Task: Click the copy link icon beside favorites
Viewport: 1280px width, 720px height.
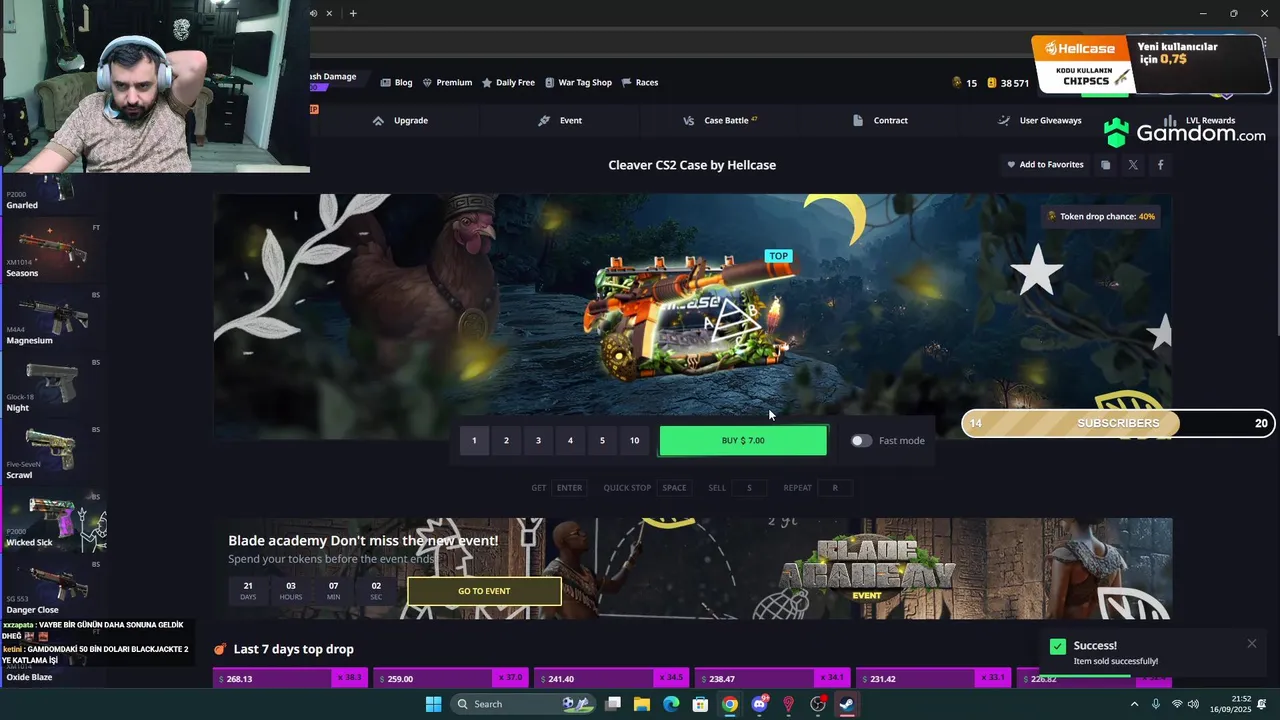Action: point(1105,165)
